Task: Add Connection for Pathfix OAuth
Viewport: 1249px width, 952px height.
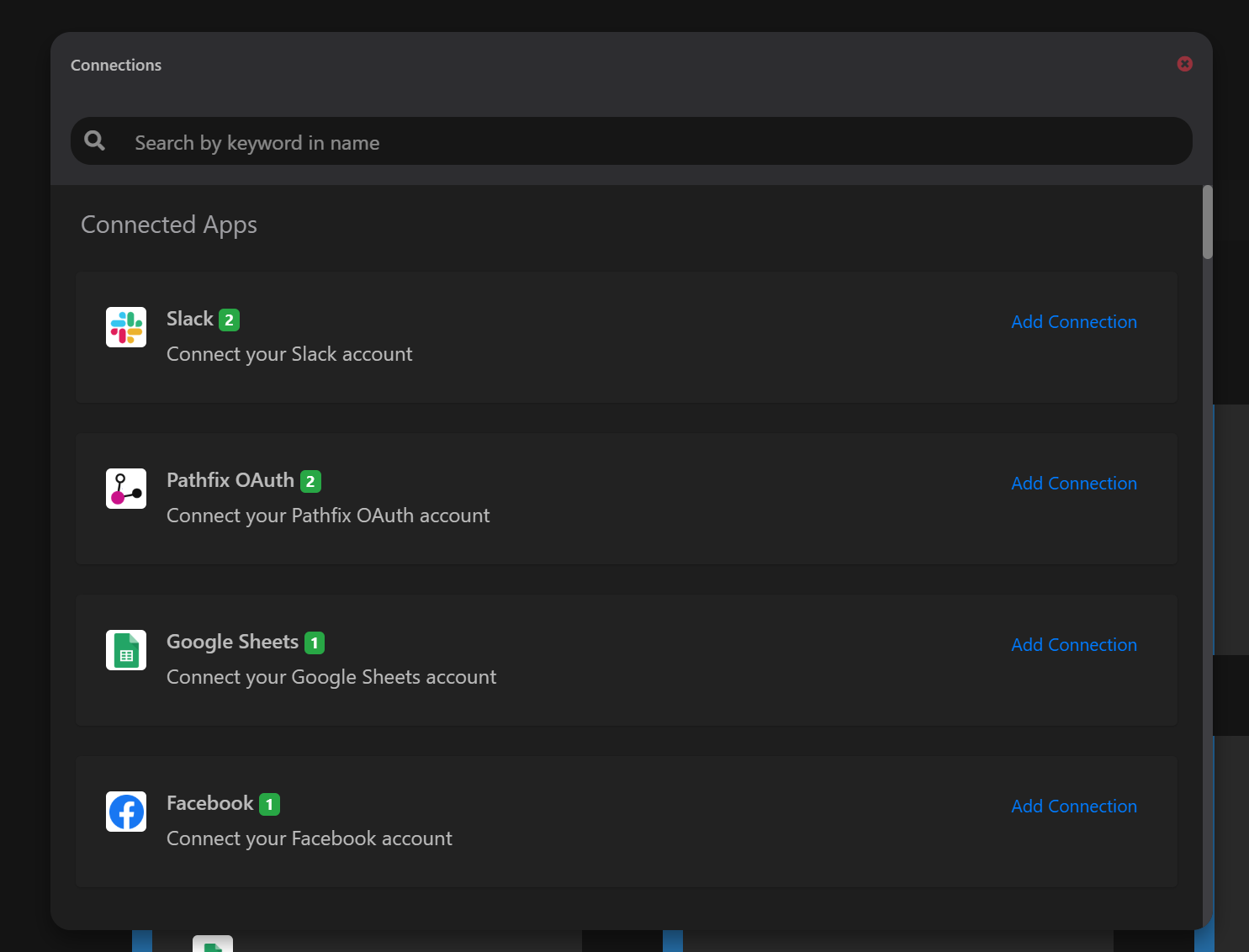Action: click(1074, 484)
